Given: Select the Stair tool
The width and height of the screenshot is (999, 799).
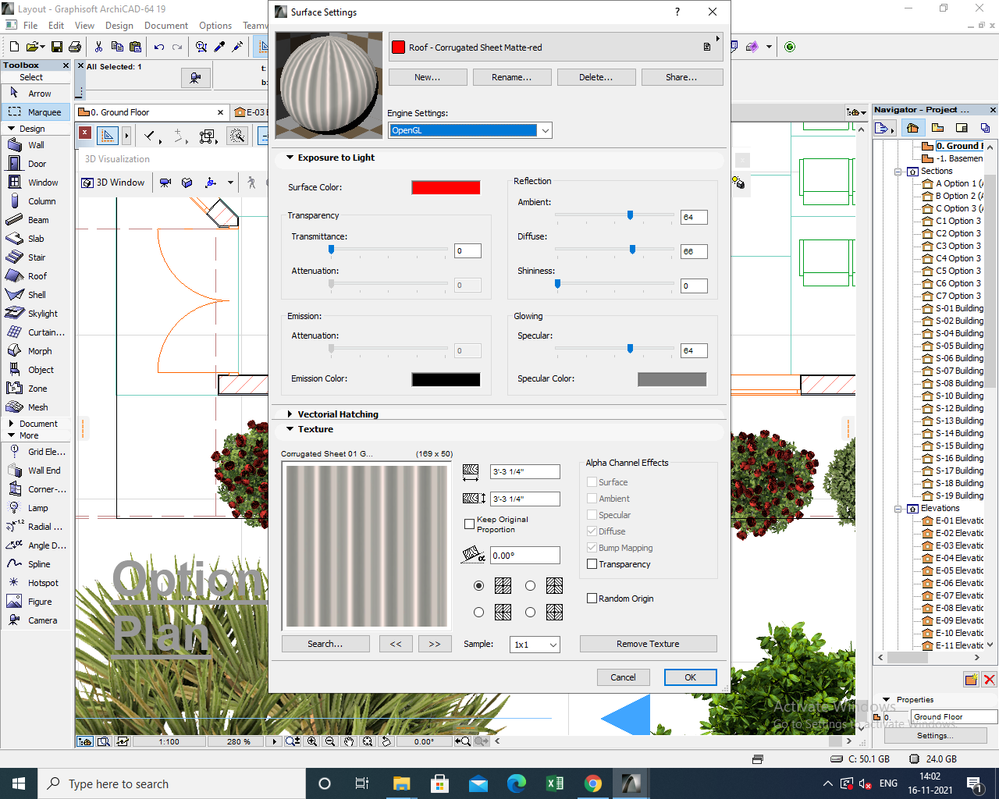Looking at the screenshot, I should (x=36, y=257).
